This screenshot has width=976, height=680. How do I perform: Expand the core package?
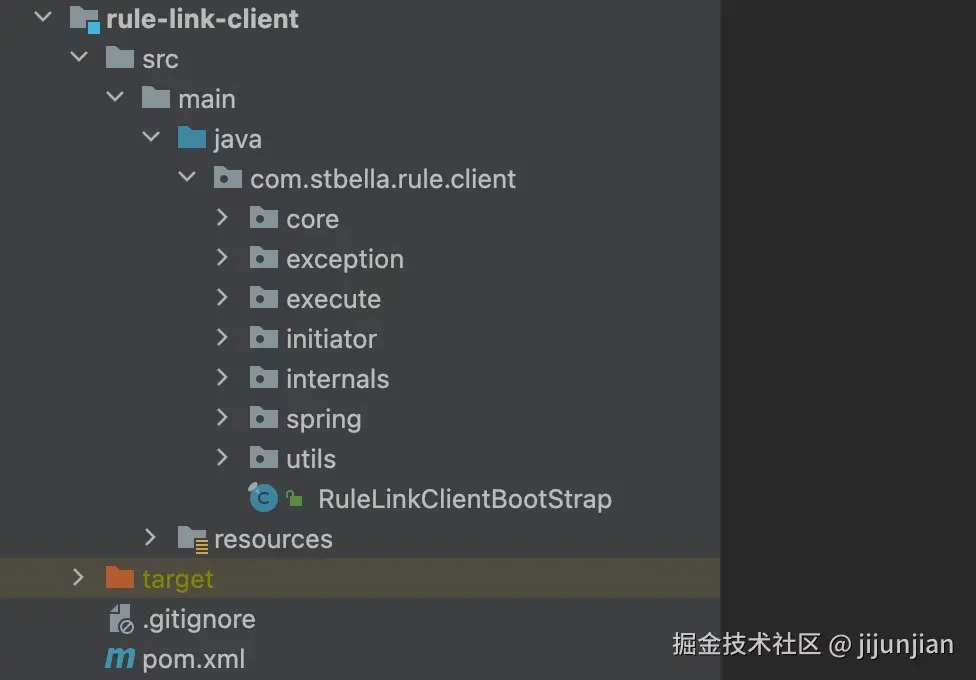pyautogui.click(x=222, y=218)
